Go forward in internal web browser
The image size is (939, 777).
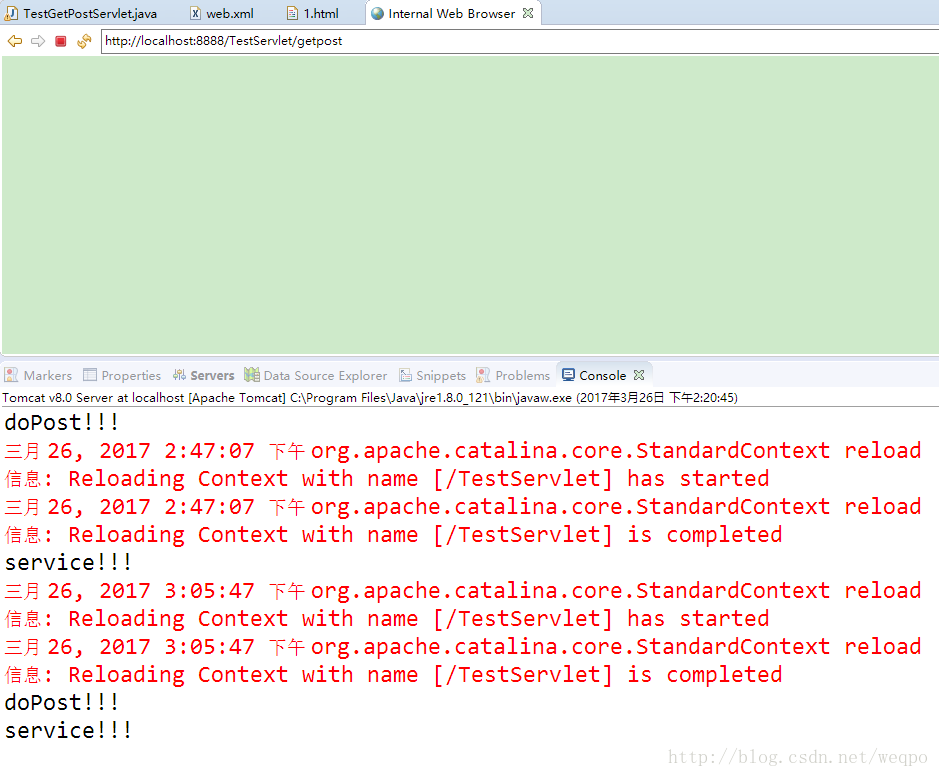click(38, 41)
